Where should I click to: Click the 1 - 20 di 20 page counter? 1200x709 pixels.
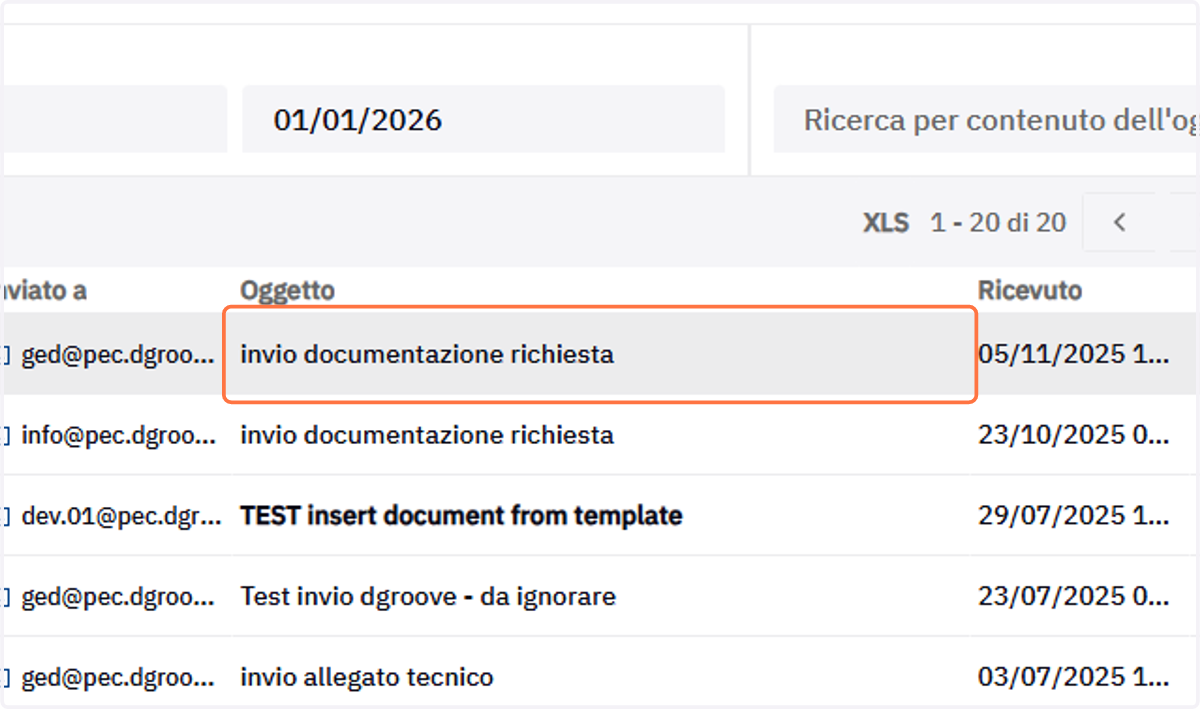998,222
